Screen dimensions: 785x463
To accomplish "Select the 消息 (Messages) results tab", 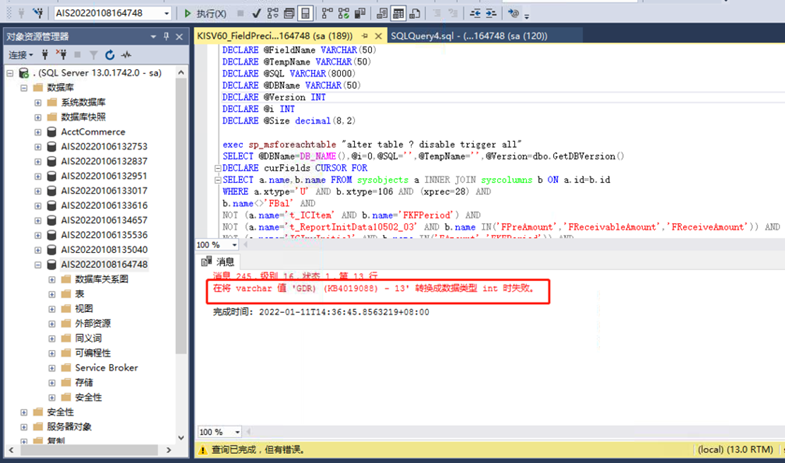I will pos(219,262).
